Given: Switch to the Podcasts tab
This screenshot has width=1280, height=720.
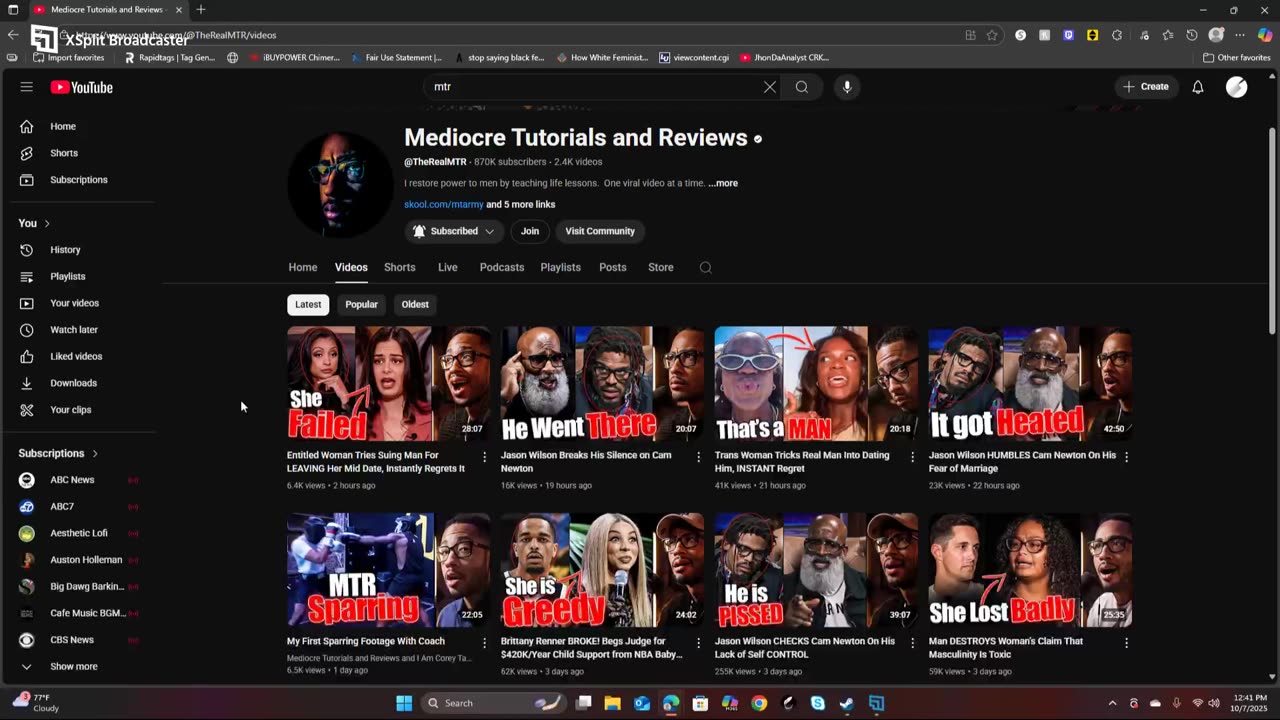Looking at the screenshot, I should (x=502, y=267).
